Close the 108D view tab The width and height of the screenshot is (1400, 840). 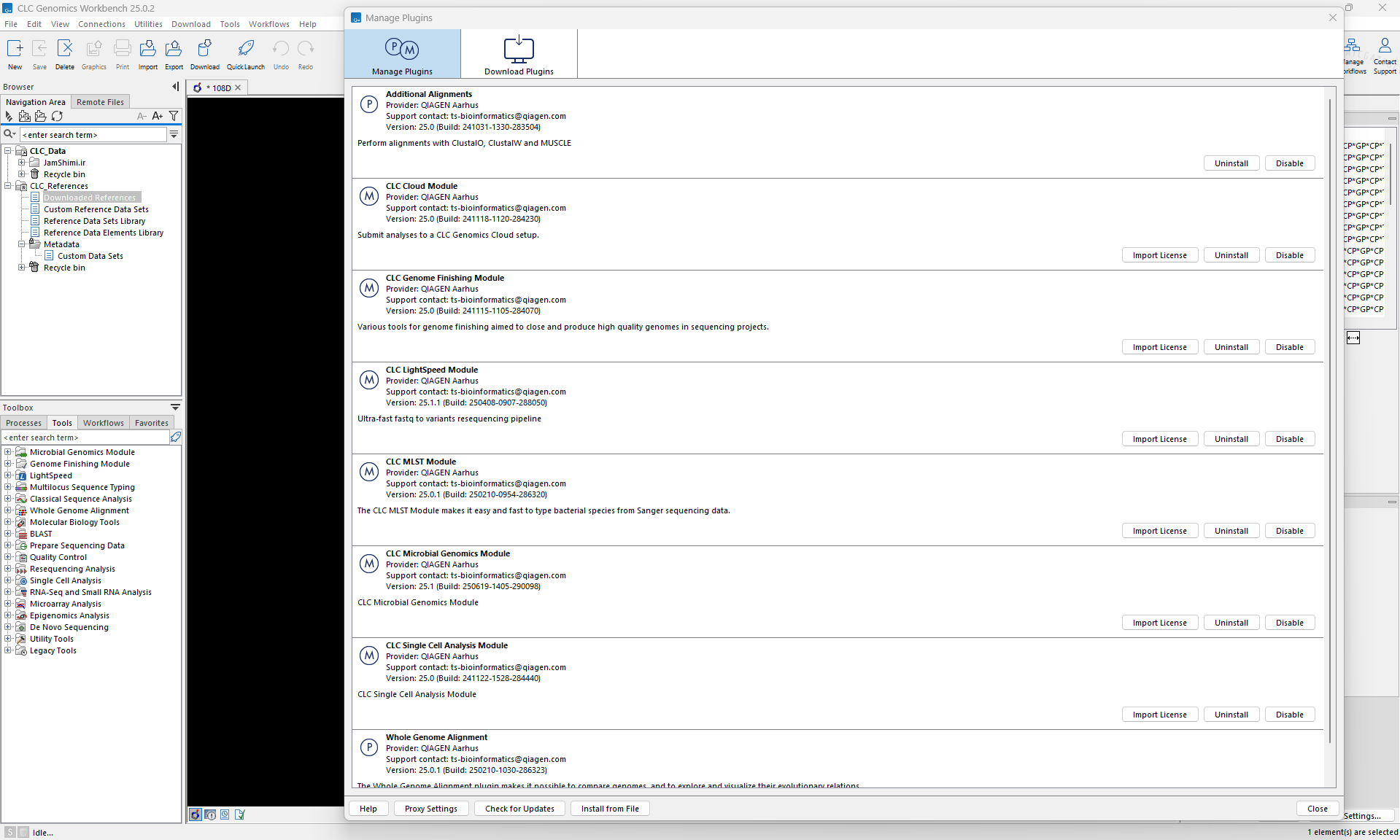coord(238,87)
